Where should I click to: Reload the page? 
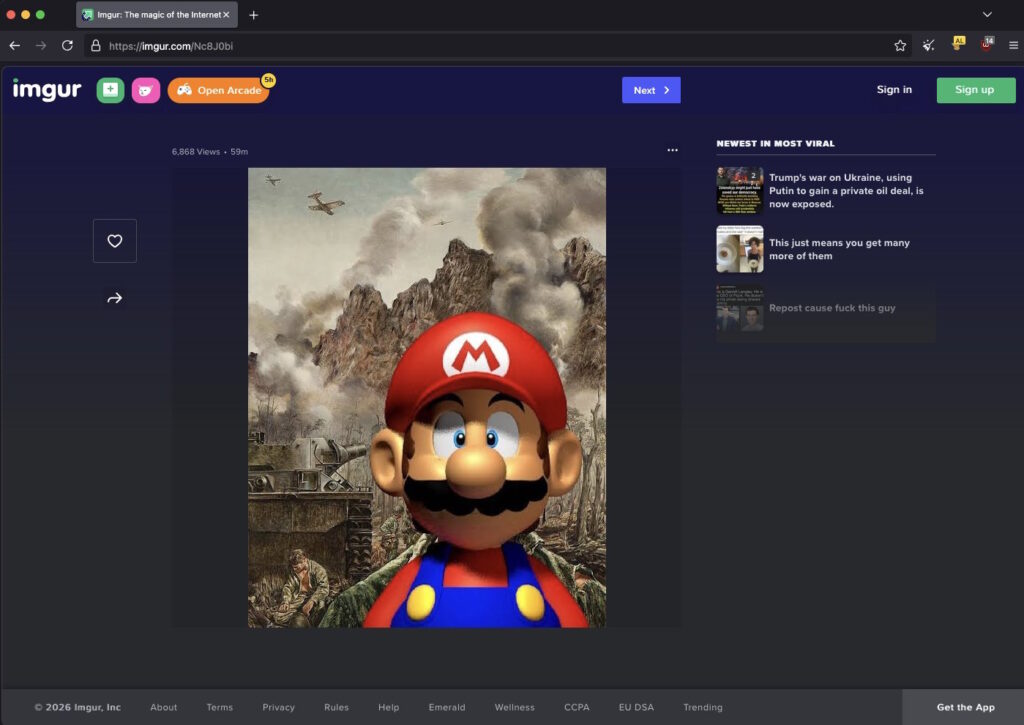67,46
